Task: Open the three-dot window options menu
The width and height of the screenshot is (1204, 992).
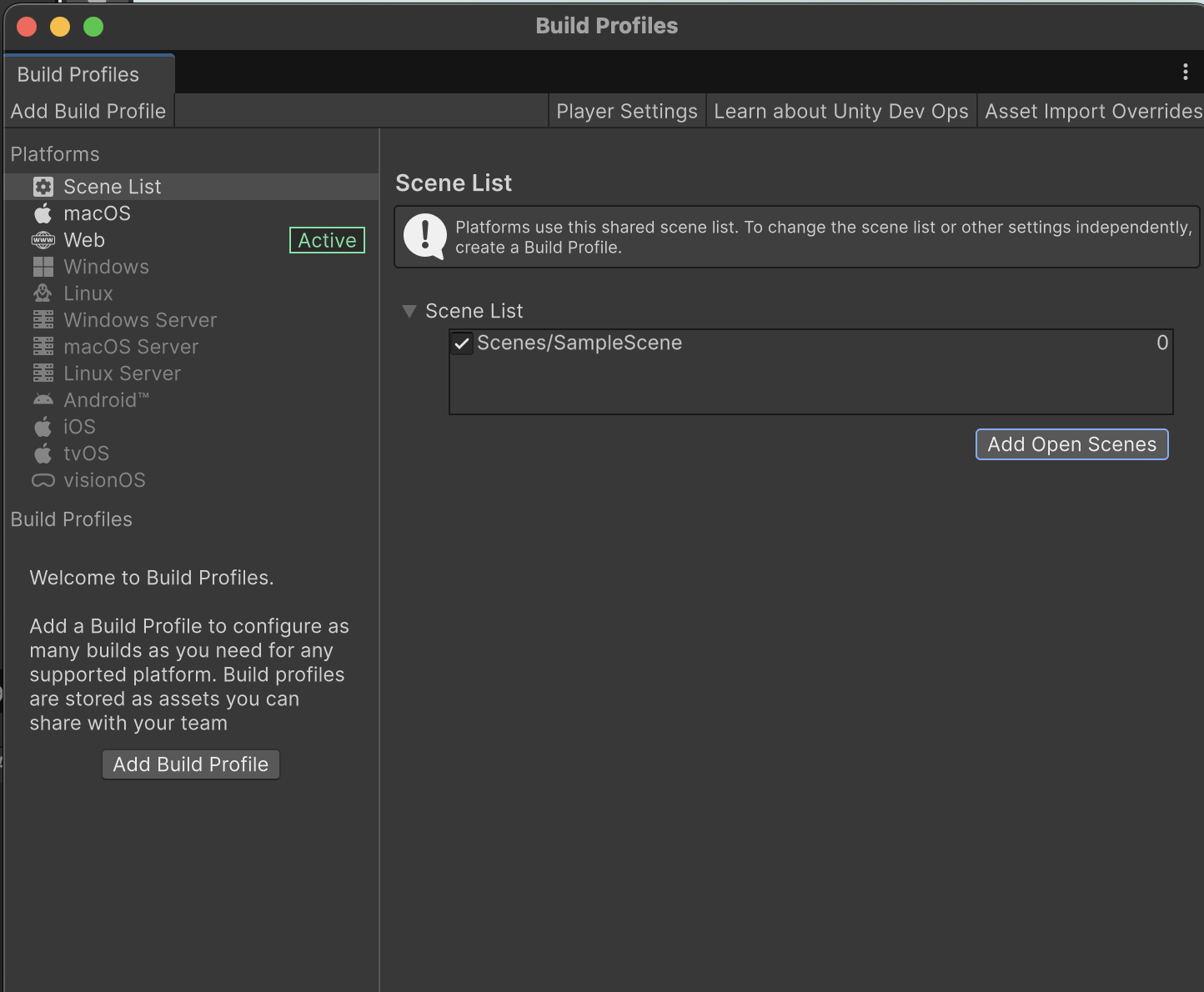Action: tap(1185, 73)
